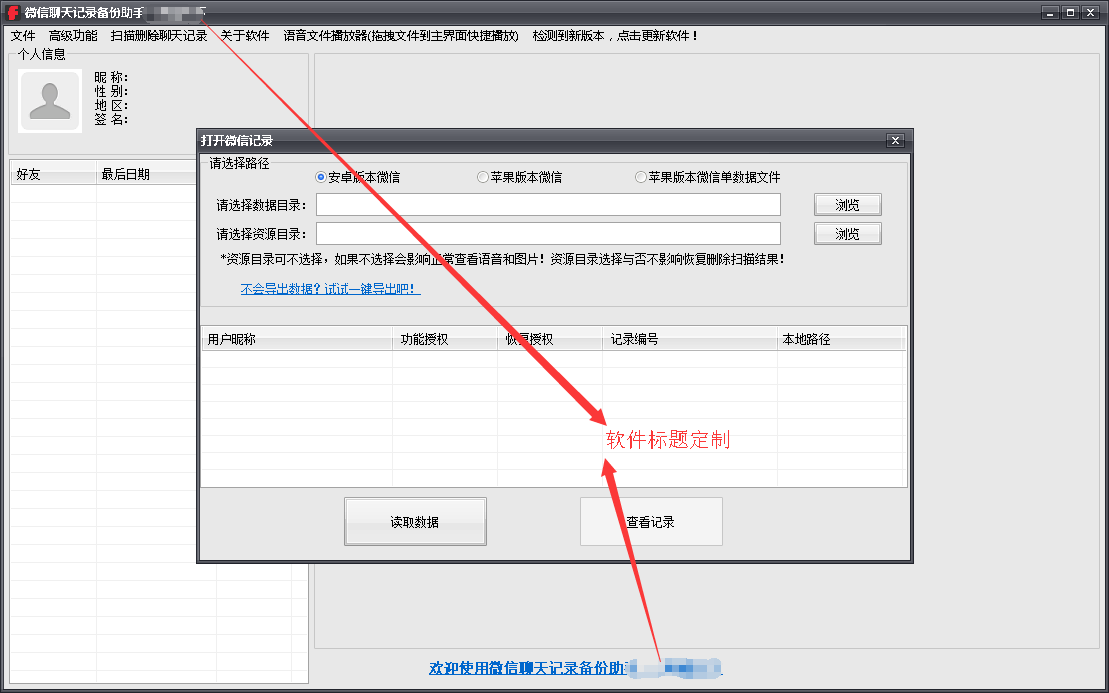Viewport: 1109px width, 693px height.
Task: Open the 高级功能 menu
Action: (73, 36)
